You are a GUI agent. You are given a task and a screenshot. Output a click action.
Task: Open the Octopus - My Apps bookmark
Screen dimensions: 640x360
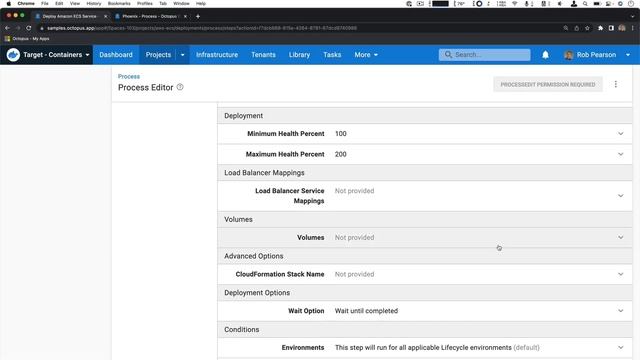pyautogui.click(x=27, y=39)
